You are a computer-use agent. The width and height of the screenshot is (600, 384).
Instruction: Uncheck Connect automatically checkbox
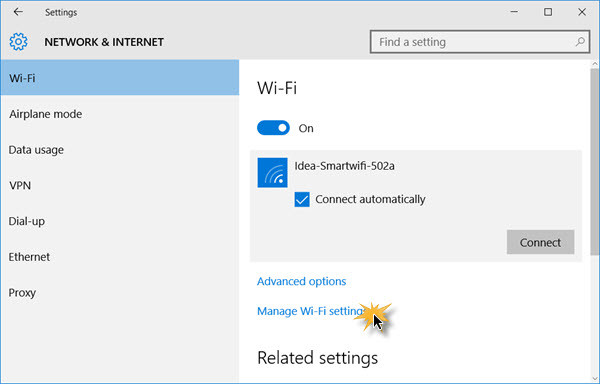tap(302, 199)
